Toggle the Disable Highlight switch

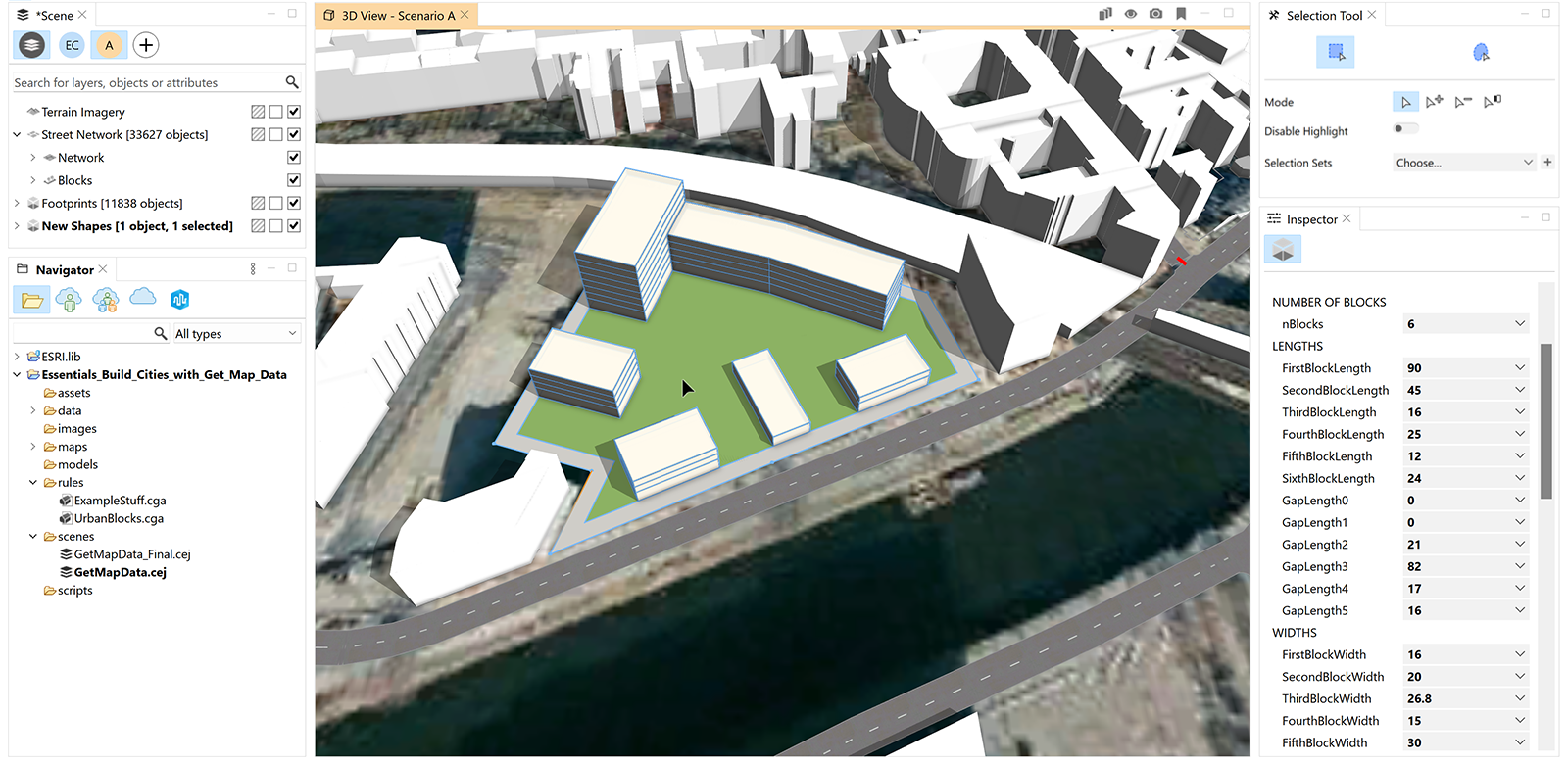point(1404,129)
